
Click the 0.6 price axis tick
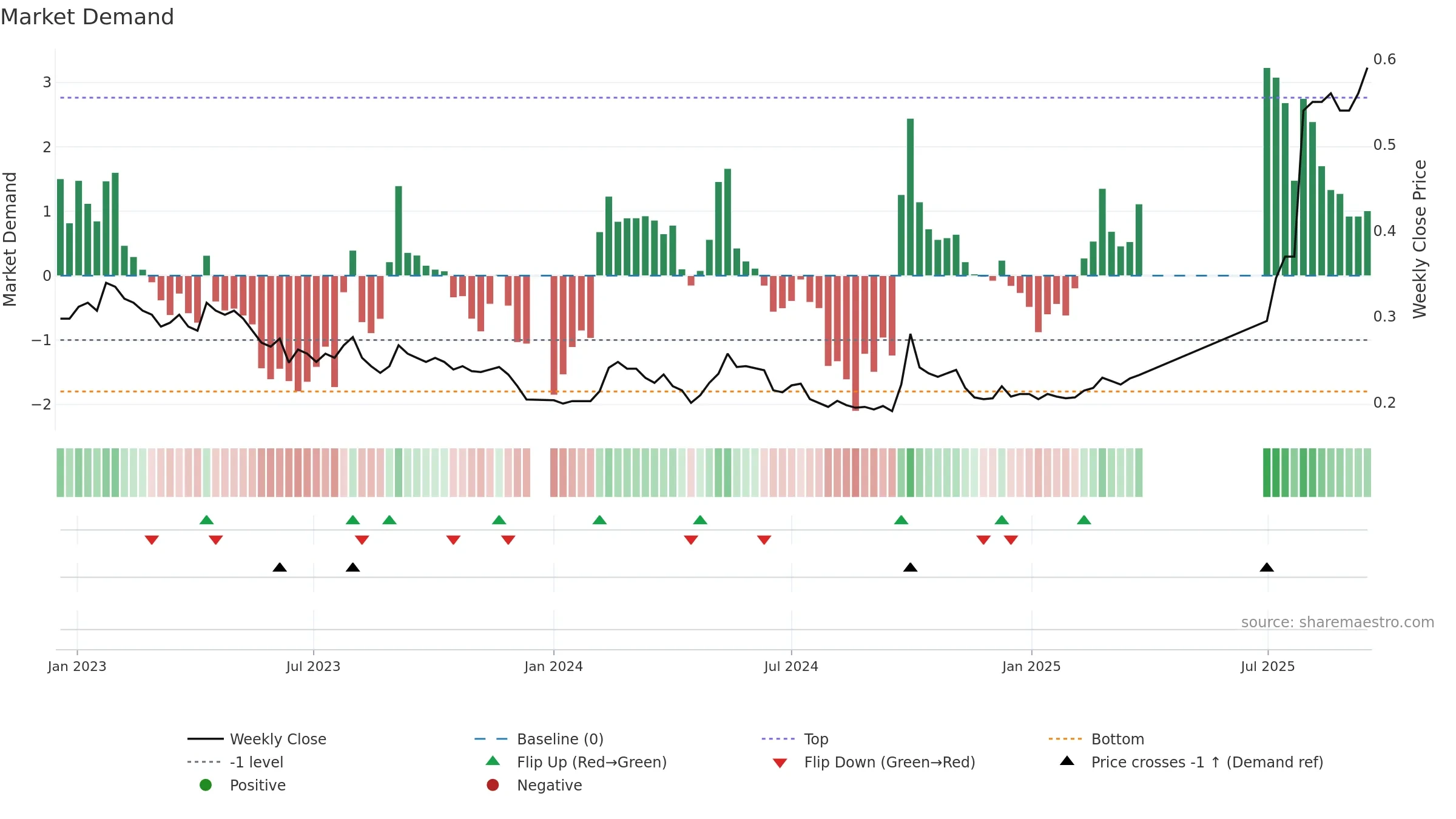[1384, 59]
